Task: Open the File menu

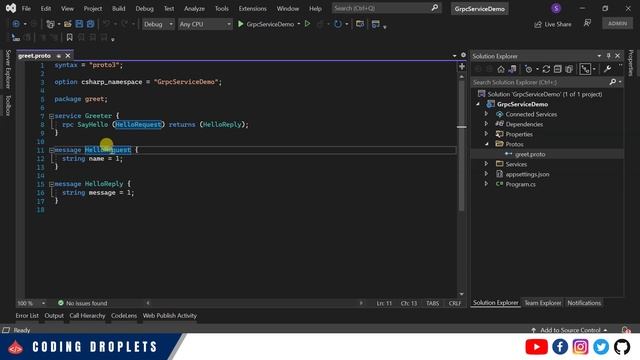Action: pos(26,8)
